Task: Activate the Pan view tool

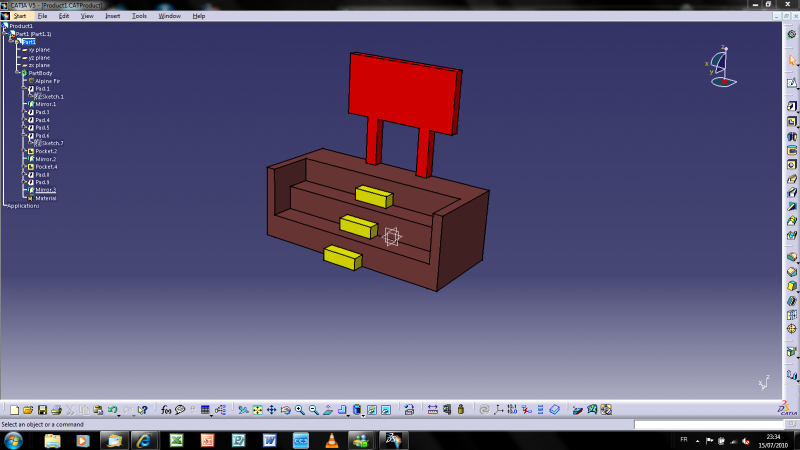Action: click(271, 410)
